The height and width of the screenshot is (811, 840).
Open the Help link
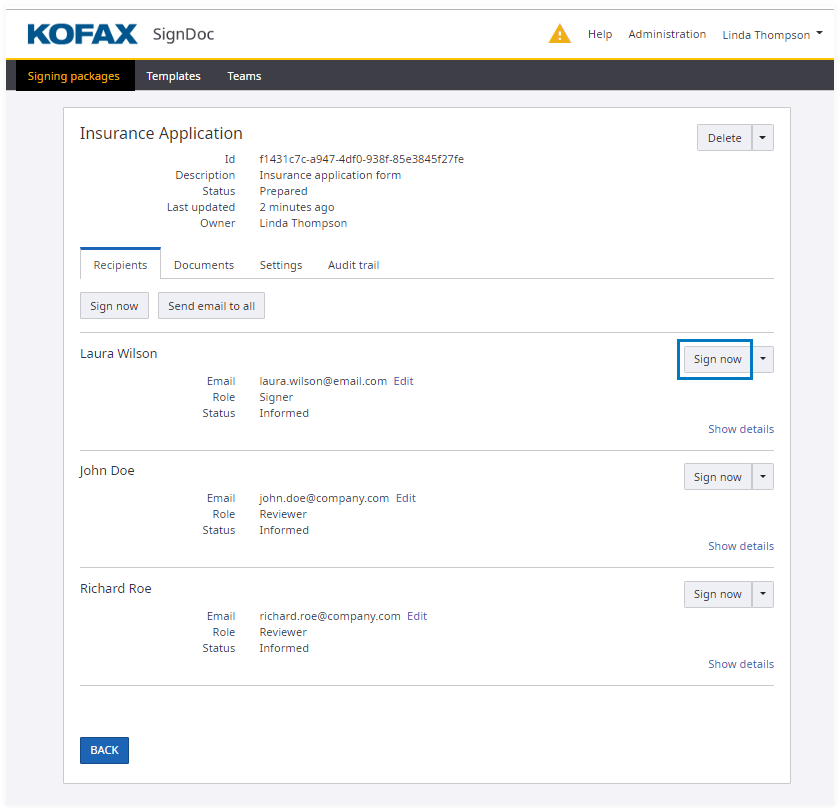(x=600, y=34)
